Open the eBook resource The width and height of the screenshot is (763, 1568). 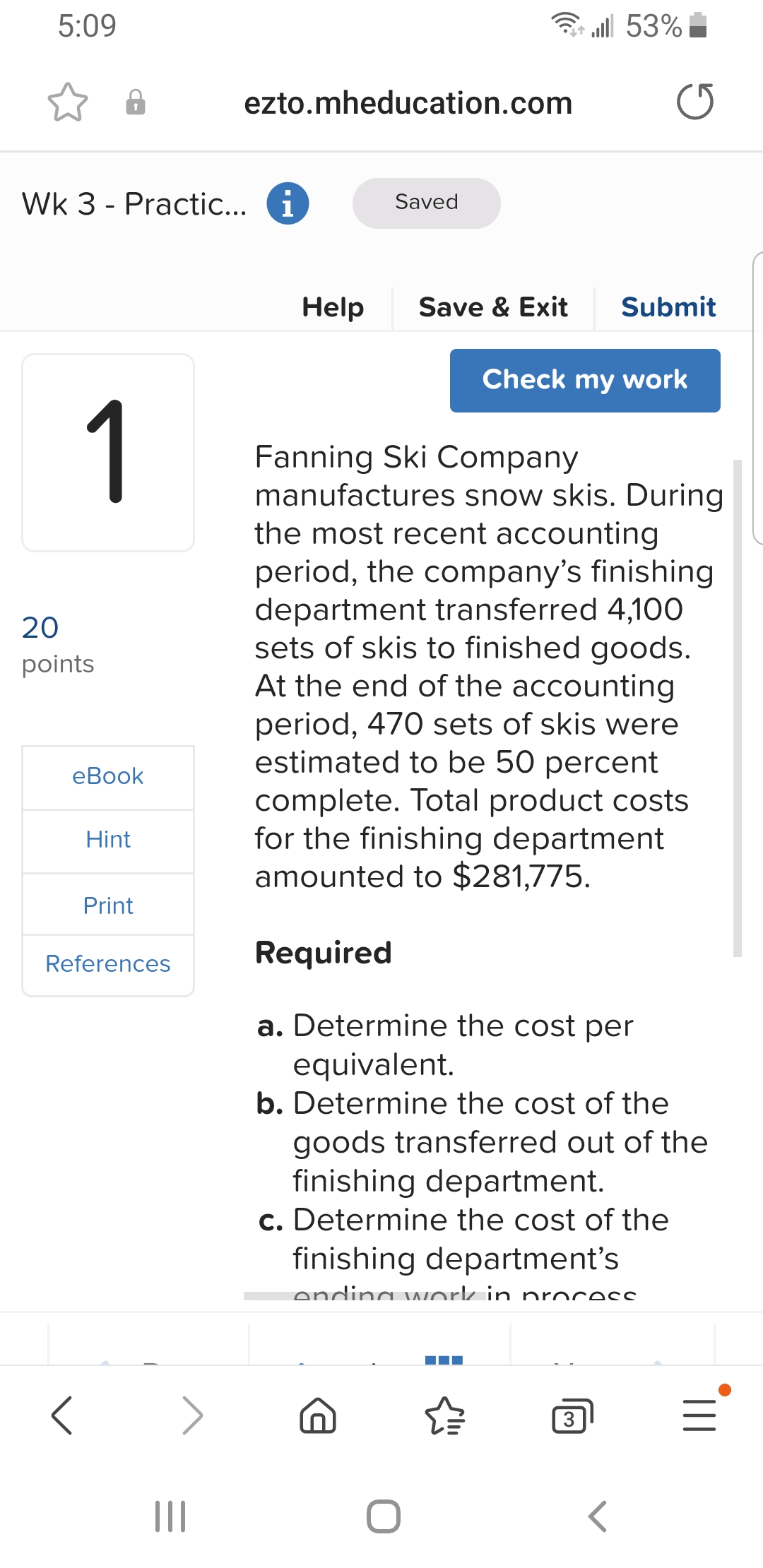107,776
